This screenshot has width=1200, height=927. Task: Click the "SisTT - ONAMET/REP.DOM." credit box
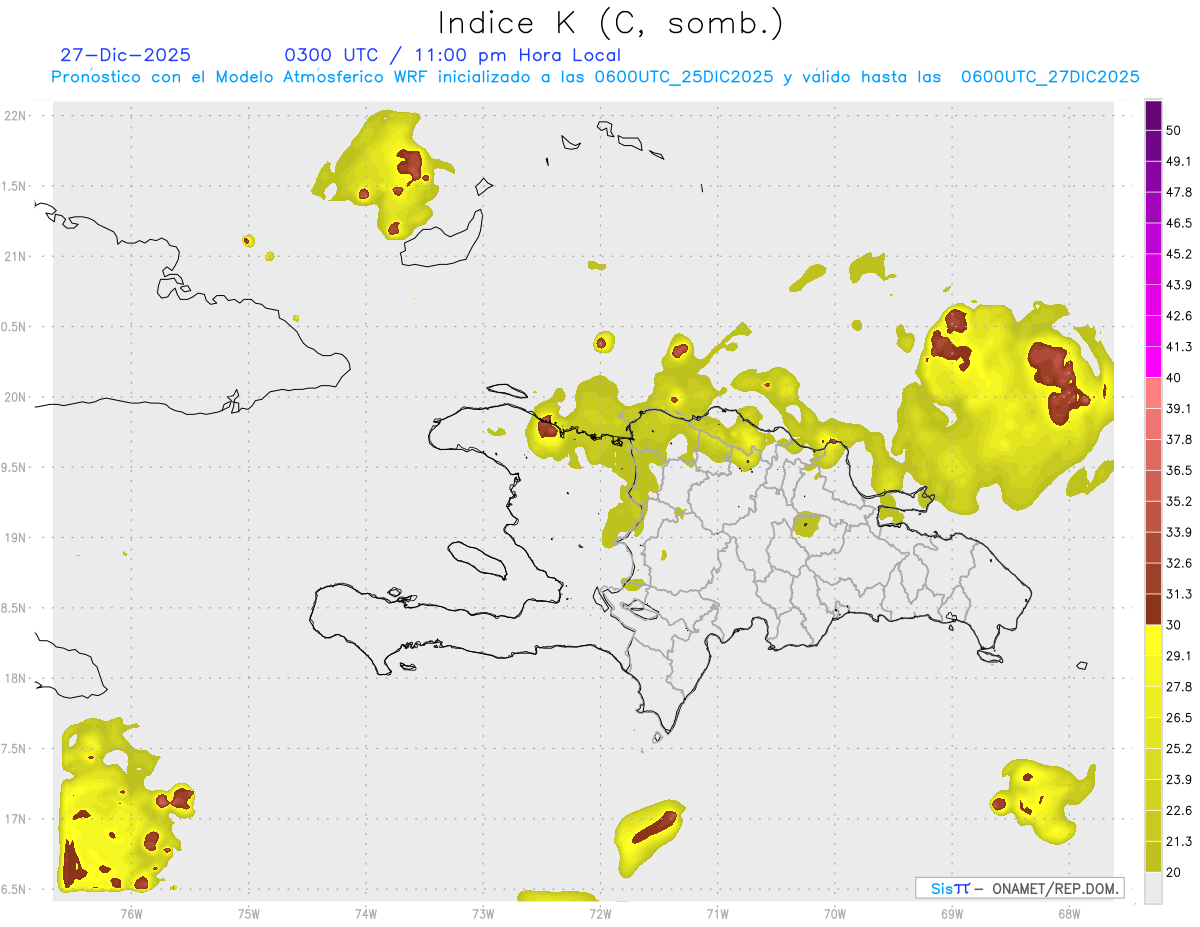coord(1020,888)
